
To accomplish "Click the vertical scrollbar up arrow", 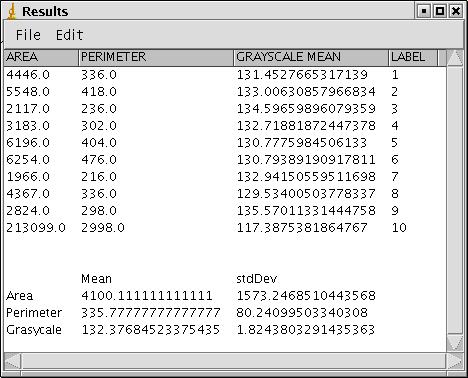I will point(455,57).
